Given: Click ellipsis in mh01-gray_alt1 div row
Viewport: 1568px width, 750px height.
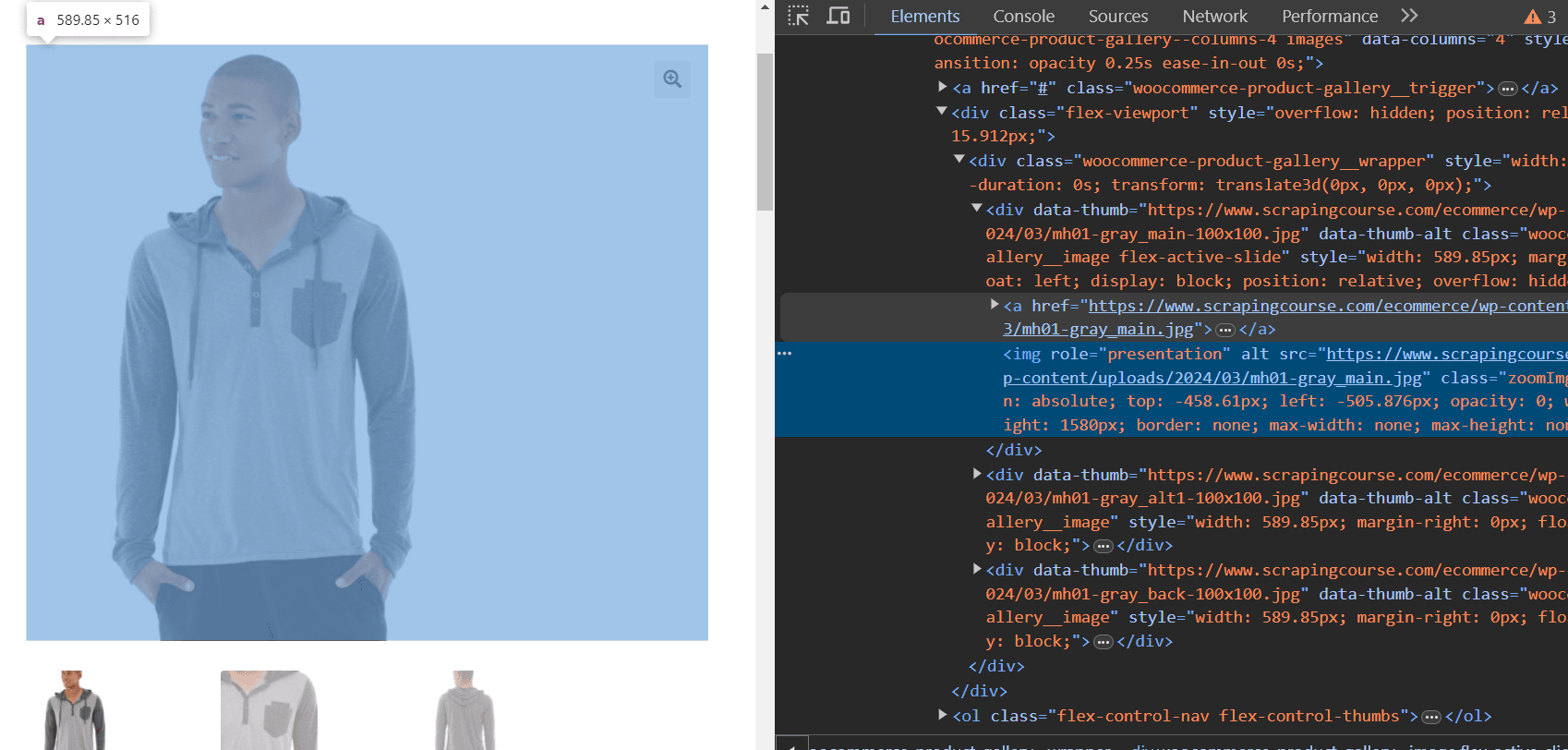Looking at the screenshot, I should 1103,546.
